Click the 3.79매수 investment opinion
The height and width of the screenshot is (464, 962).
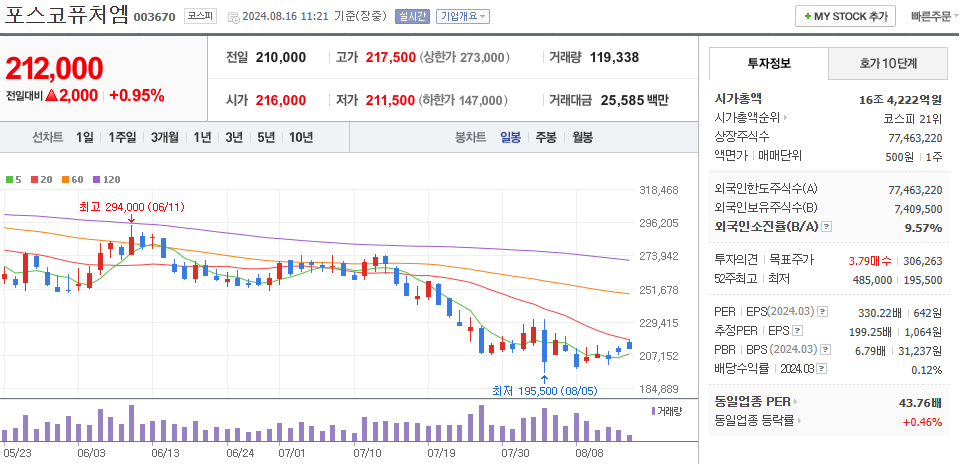(870, 261)
